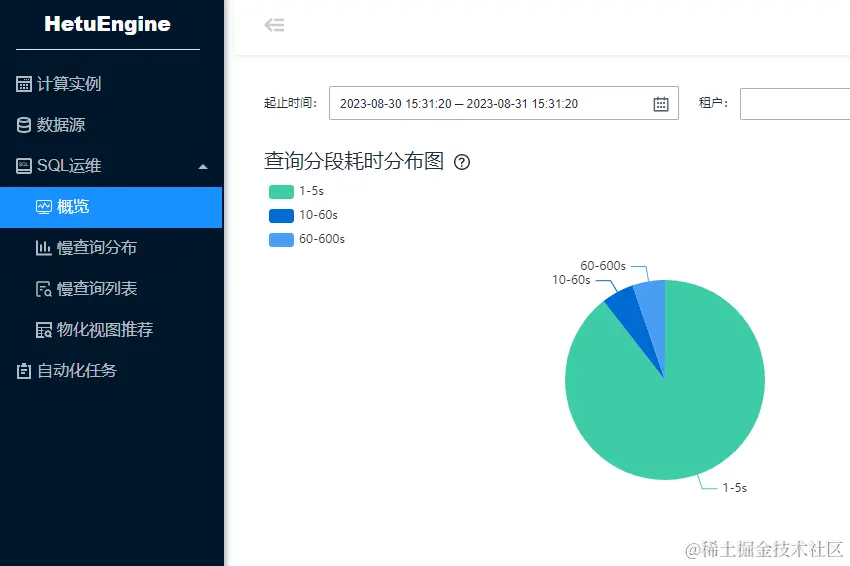Screen dimensions: 850x566
Task: Click the 1-5s legend label text
Action: pos(311,191)
